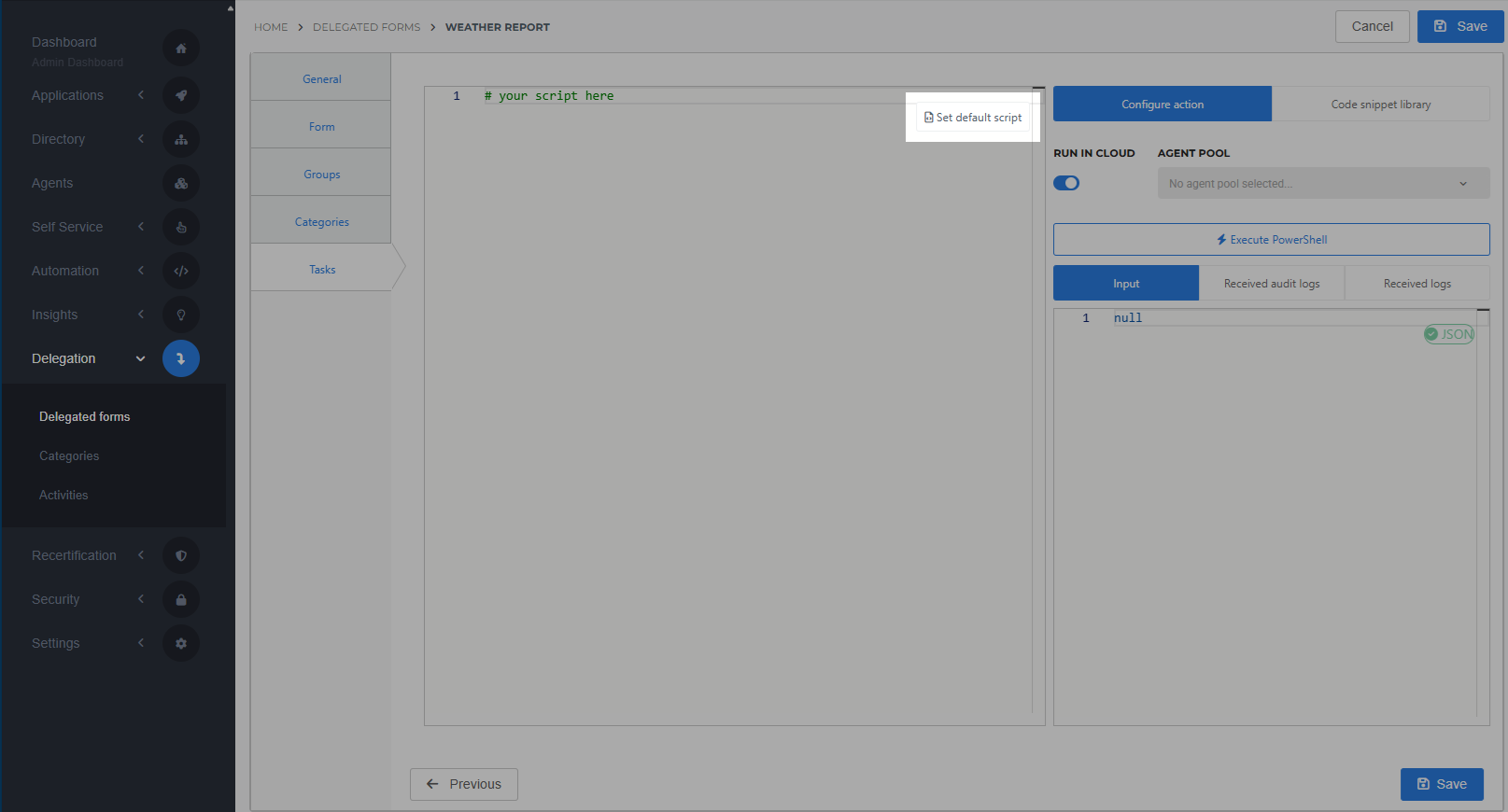The image size is (1508, 812).
Task: Open Delegated Forms breadcrumb link
Action: (x=366, y=27)
